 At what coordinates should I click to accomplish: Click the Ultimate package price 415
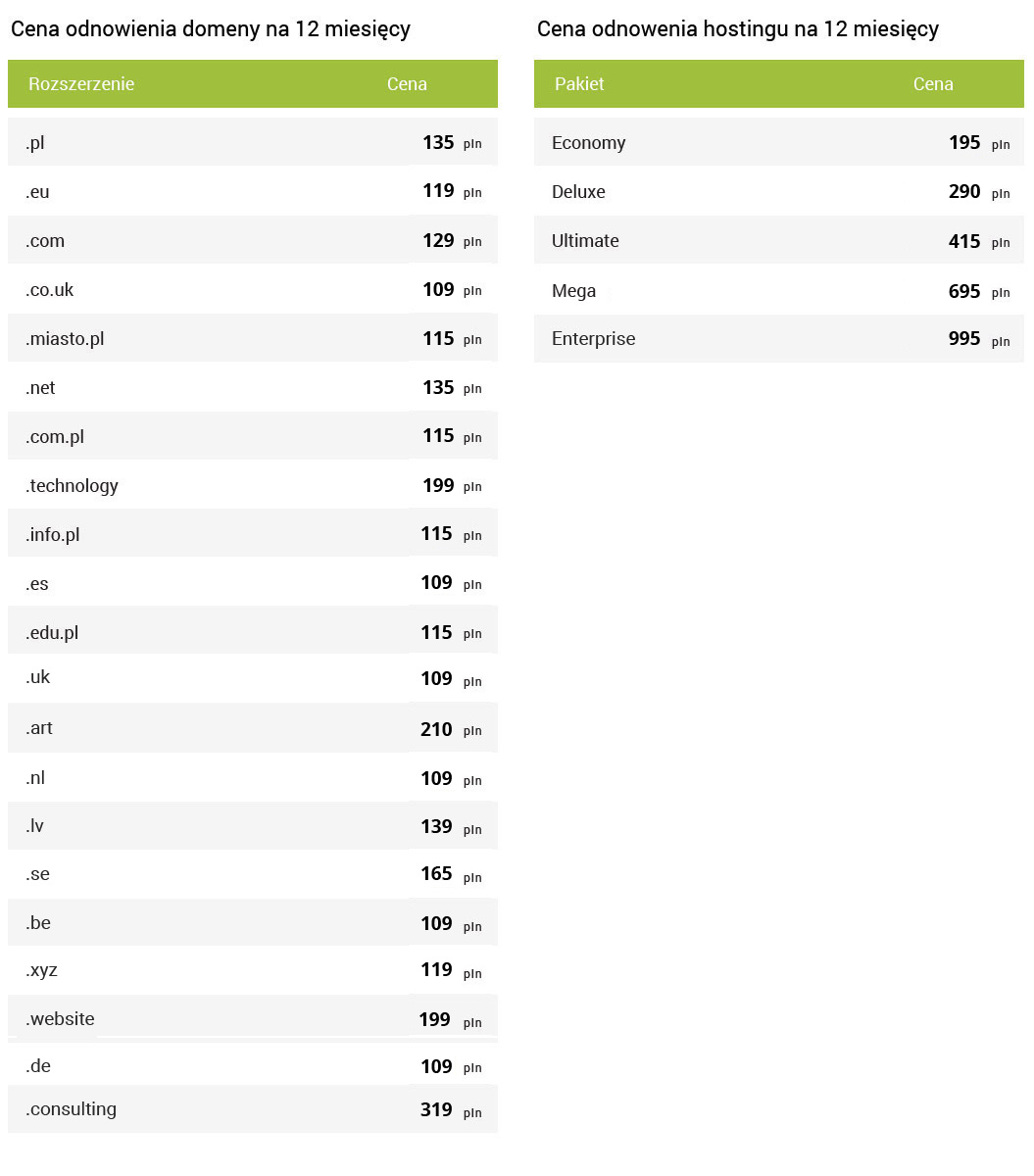[x=964, y=240]
